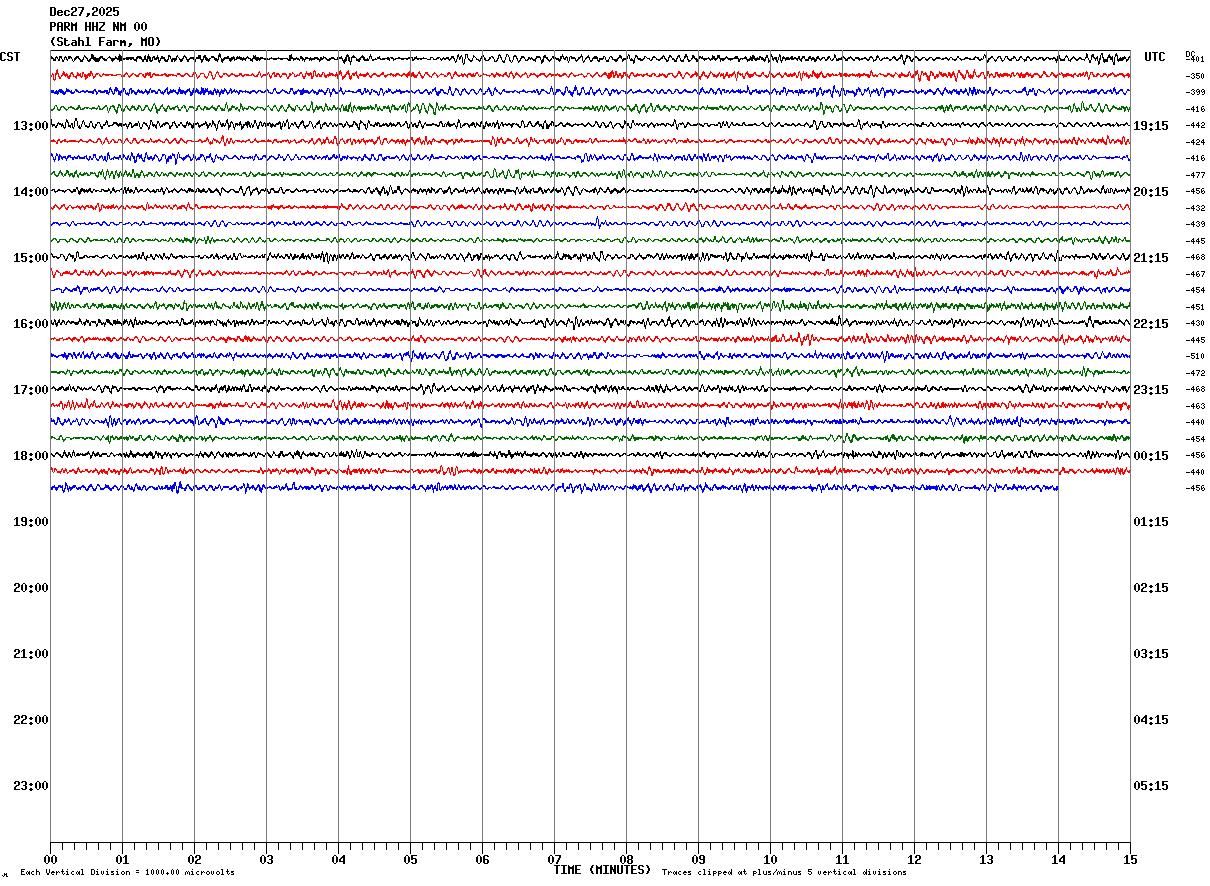The height and width of the screenshot is (886, 1210).
Task: Select minute tick label 06
Action: [x=482, y=859]
